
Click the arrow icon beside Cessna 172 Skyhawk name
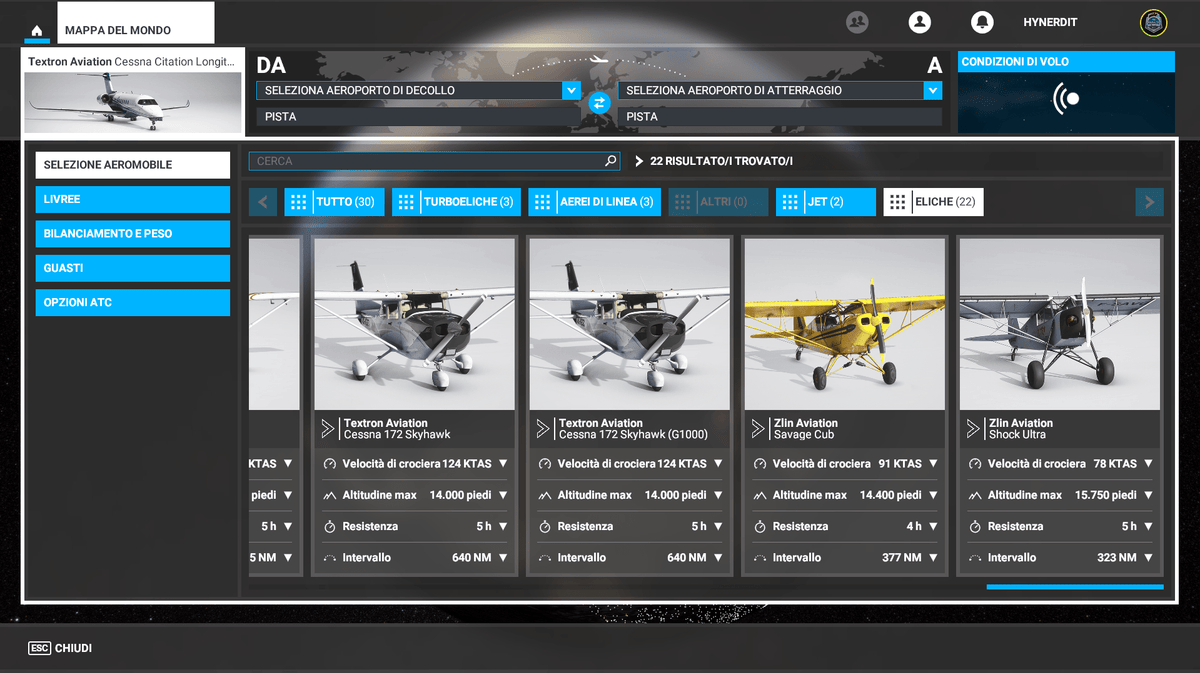tap(328, 429)
